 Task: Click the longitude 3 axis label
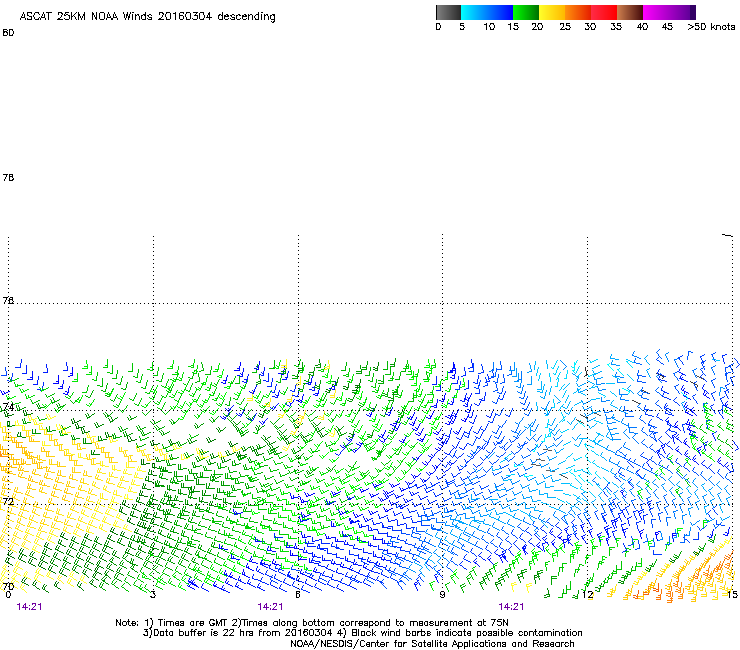[x=153, y=595]
